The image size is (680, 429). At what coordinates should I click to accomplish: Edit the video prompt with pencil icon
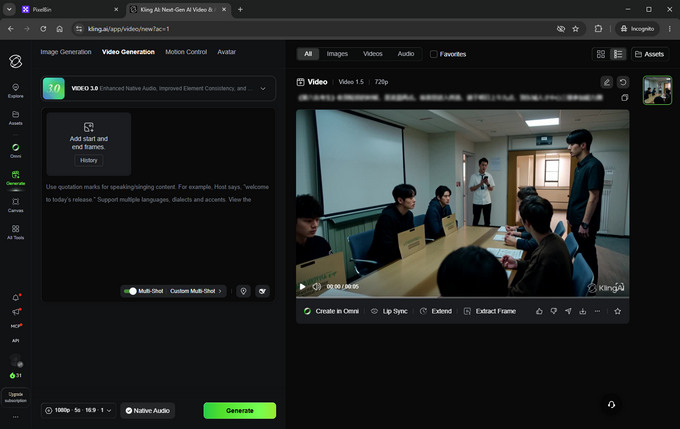click(x=606, y=82)
